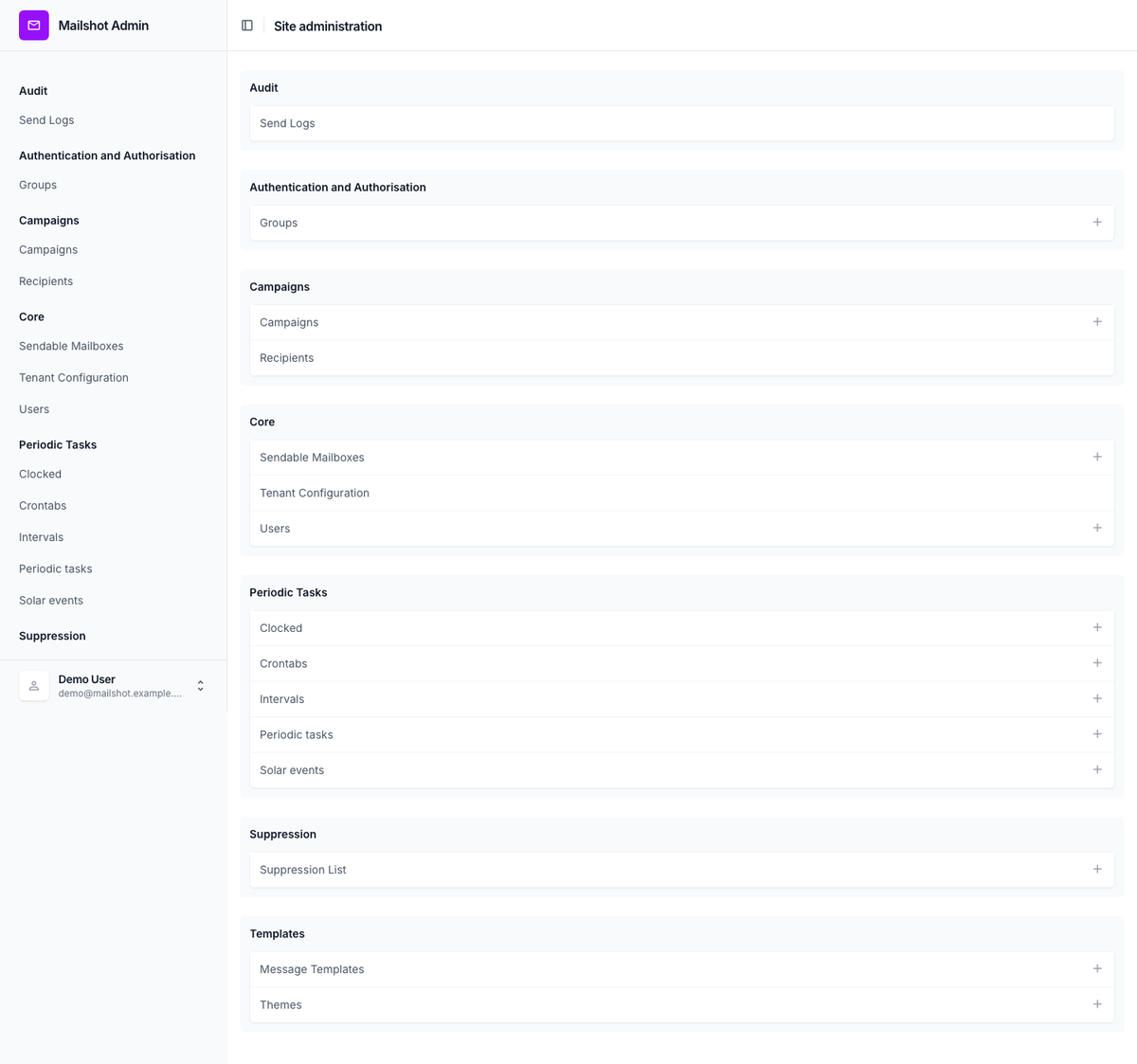Click Periodic Tasks heading in main panel
1137x1064 pixels.
pyautogui.click(x=288, y=592)
